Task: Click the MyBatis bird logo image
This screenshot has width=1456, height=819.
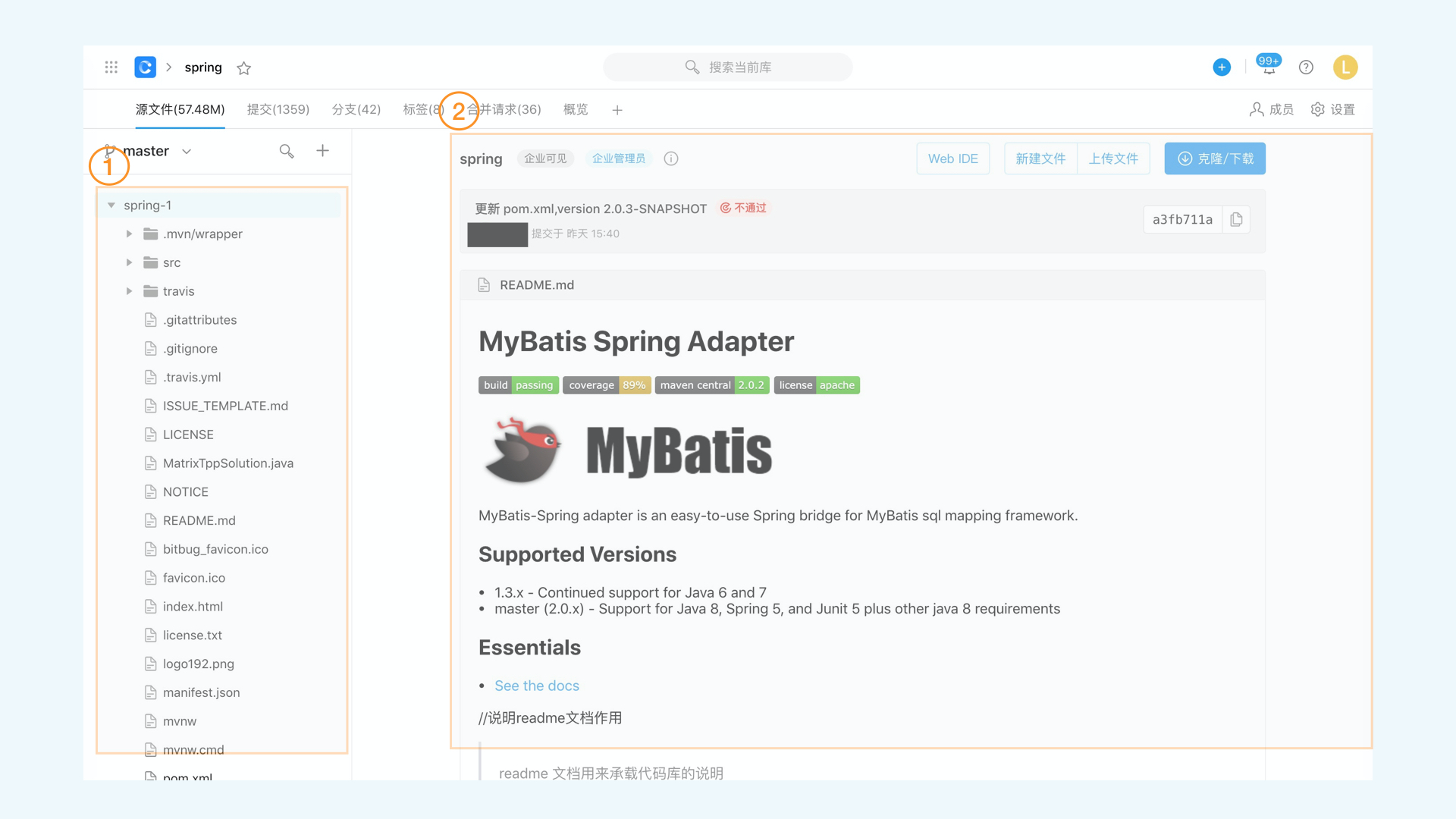Action: click(x=523, y=450)
